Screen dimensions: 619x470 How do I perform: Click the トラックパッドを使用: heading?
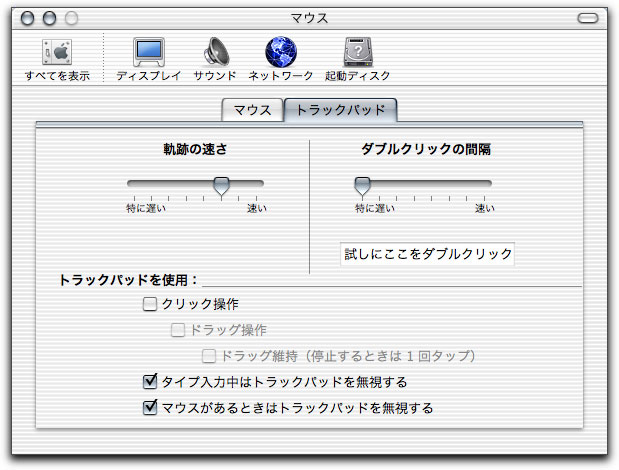pos(128,280)
